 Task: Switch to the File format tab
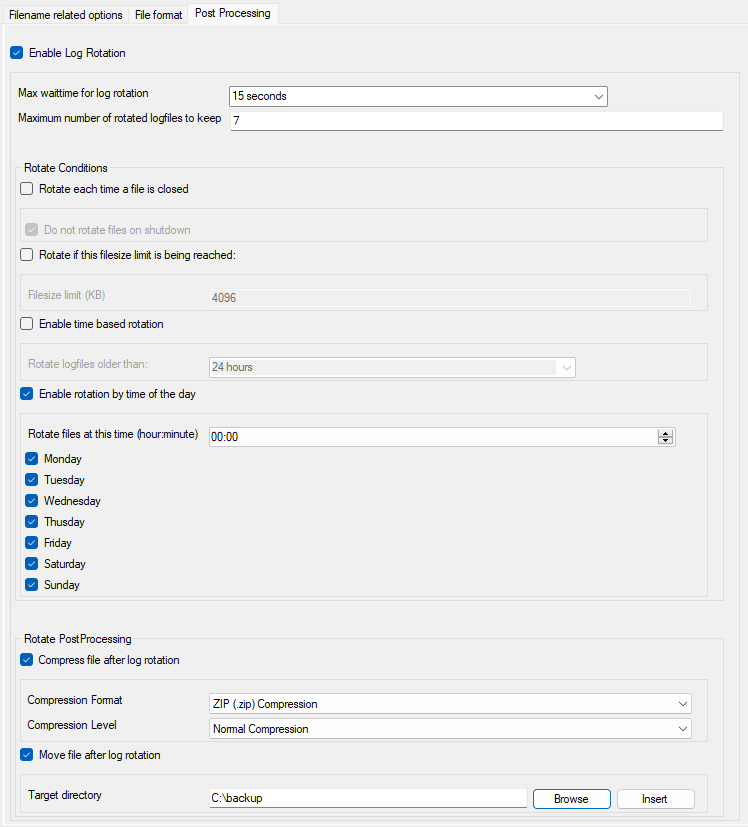[158, 14]
